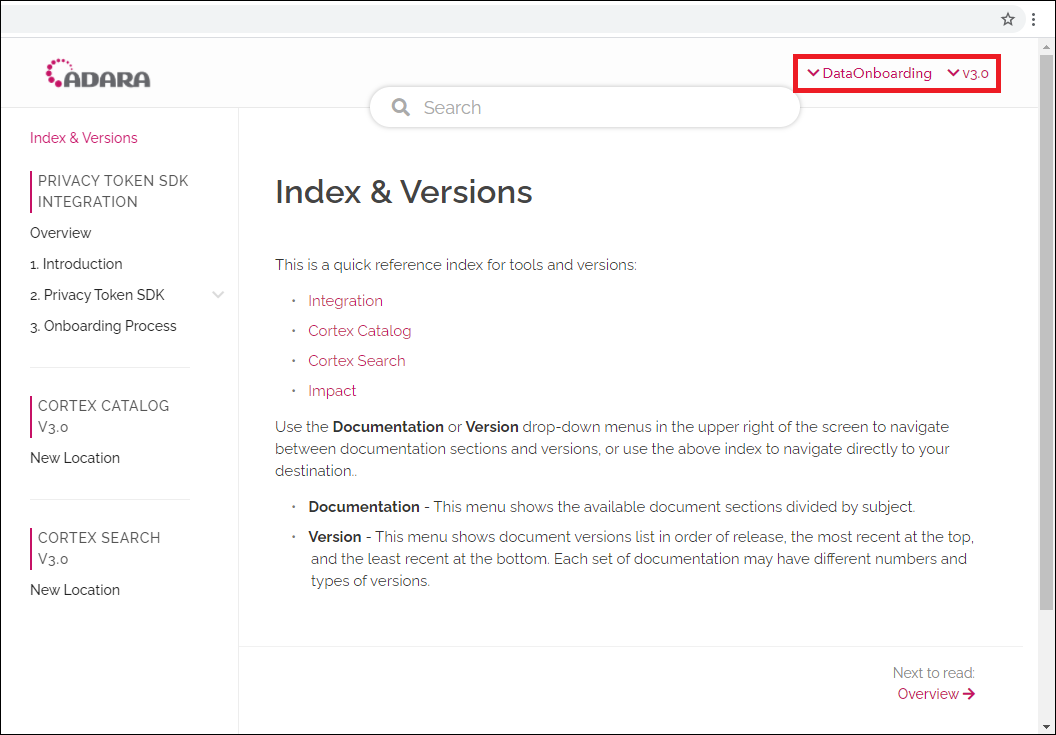Viewport: 1056px width, 735px height.
Task: Open 2. Privacy Token SDK sidebar item
Action: 97,295
